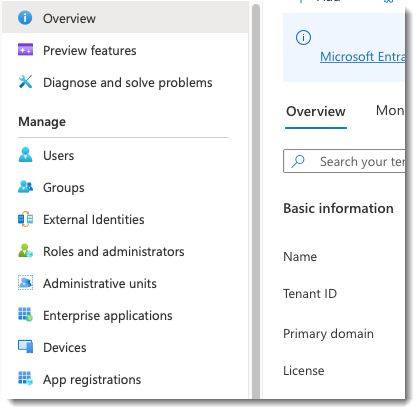Switch to the Overview tab
The width and height of the screenshot is (420, 414).
(316, 111)
